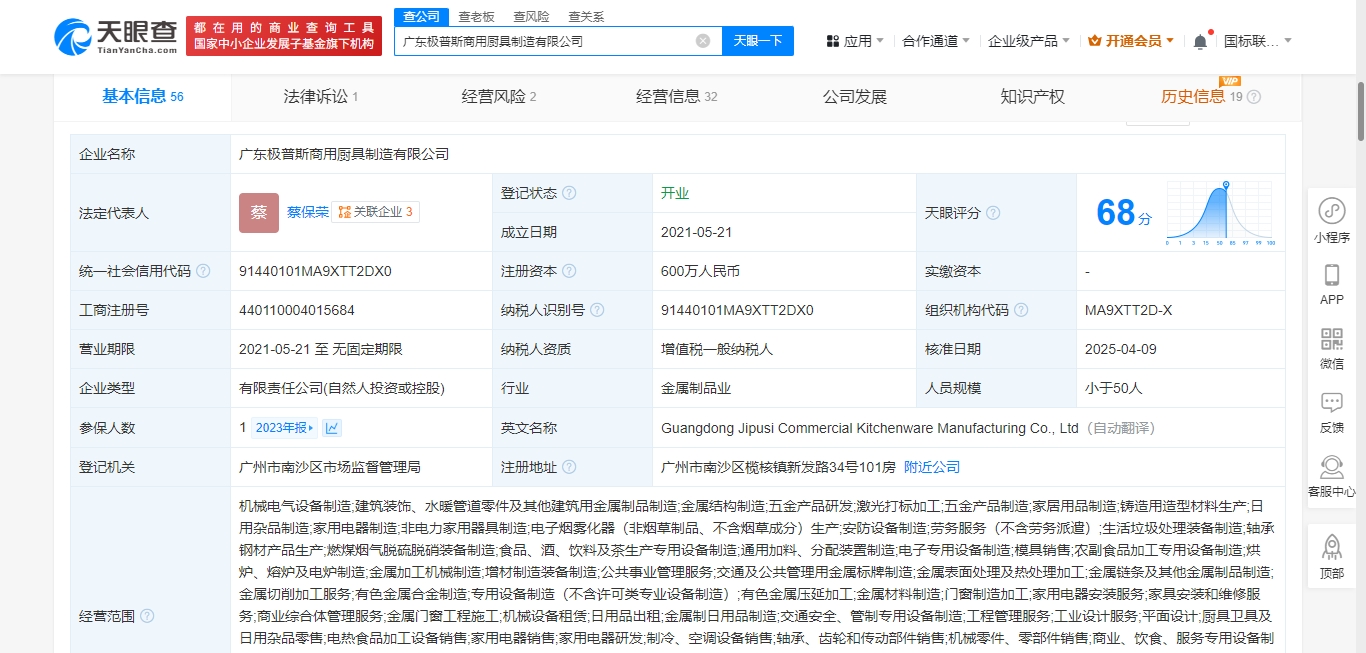Select the 企业类型 value 有限责任公司
The image size is (1366, 653).
click(342, 388)
